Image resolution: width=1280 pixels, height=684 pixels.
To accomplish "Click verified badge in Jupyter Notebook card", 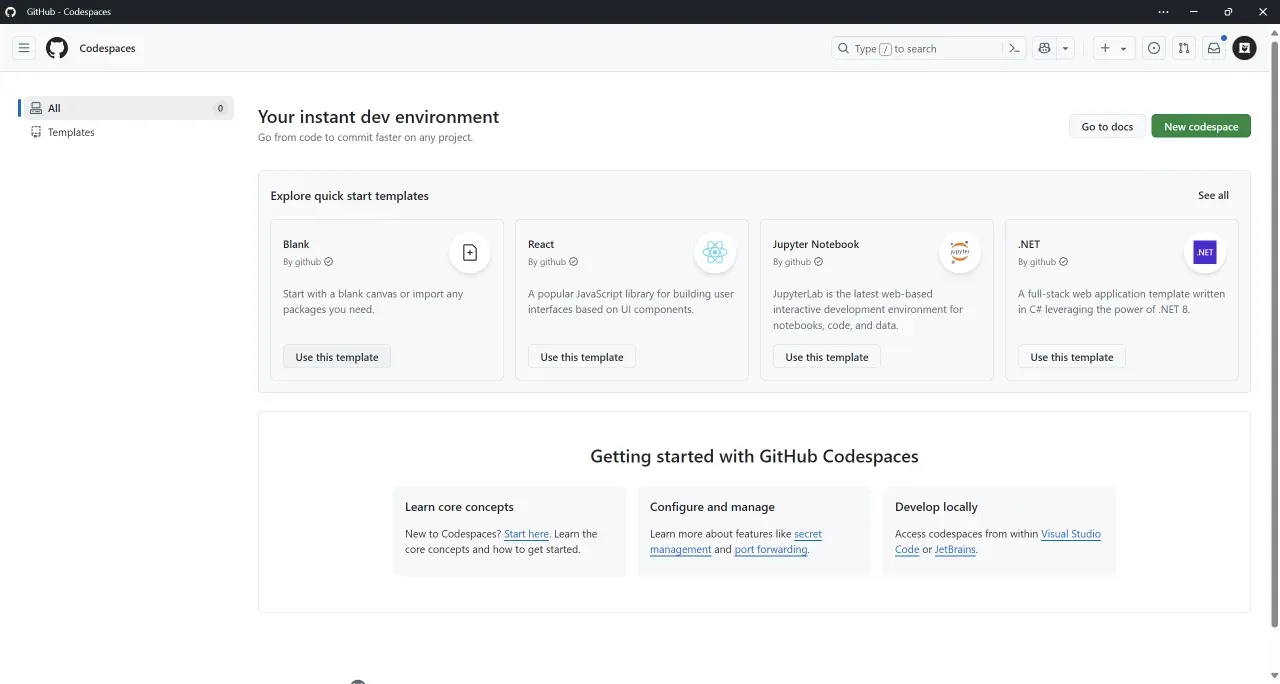I will (818, 262).
